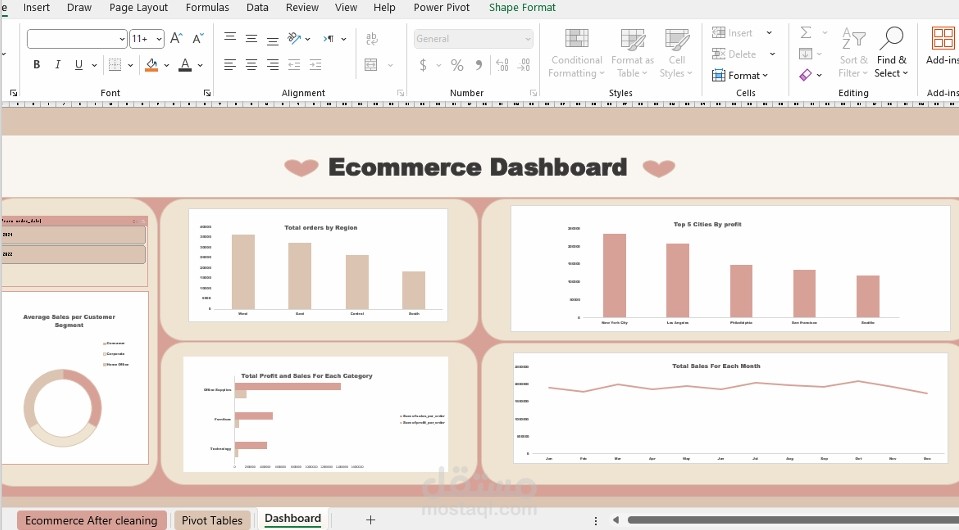959x530 pixels.
Task: Open the Formulas ribbon tab
Action: pyautogui.click(x=207, y=7)
